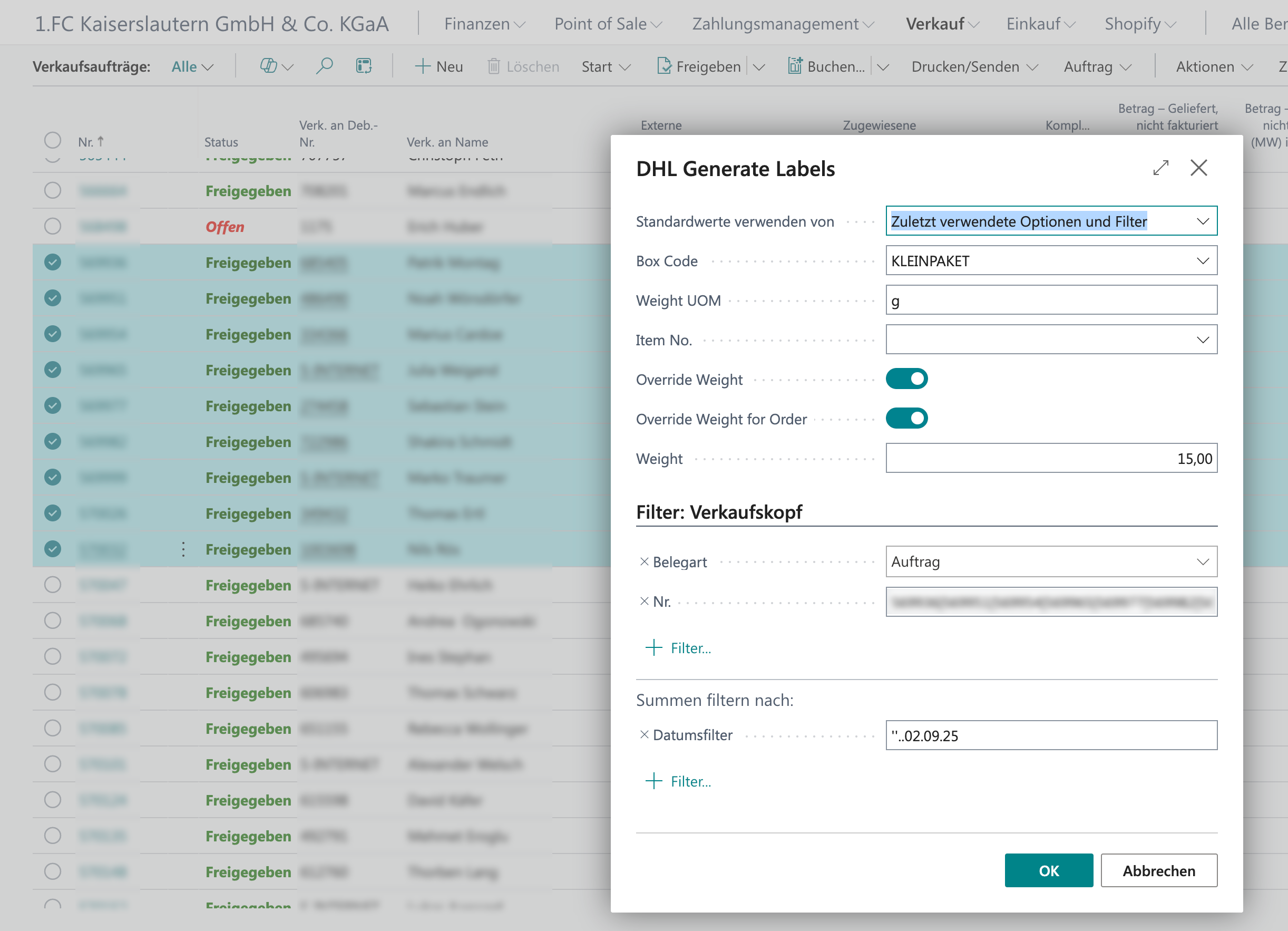Screen dimensions: 1288x931
Task: Click the list layout view icon
Action: point(364,66)
